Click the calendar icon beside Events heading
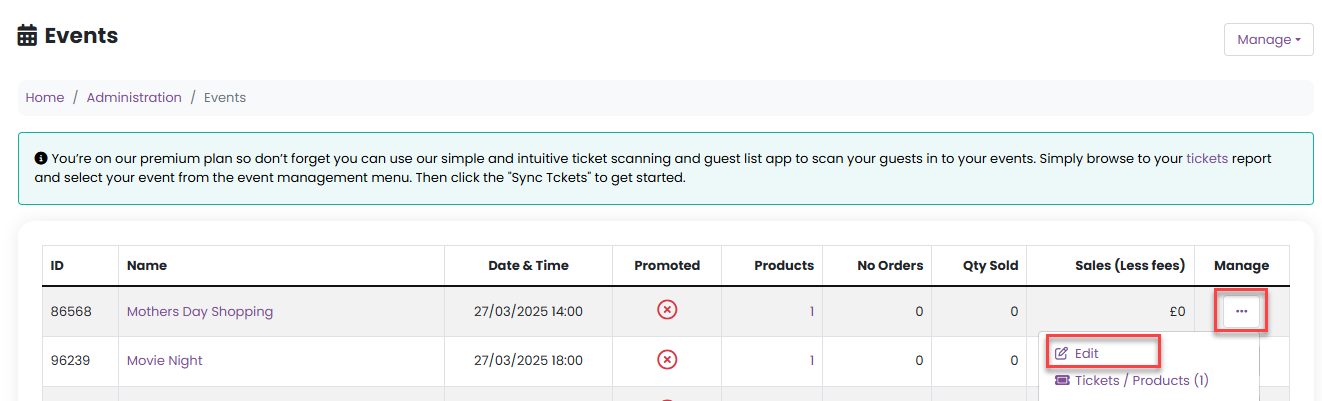The width and height of the screenshot is (1322, 401). [28, 36]
